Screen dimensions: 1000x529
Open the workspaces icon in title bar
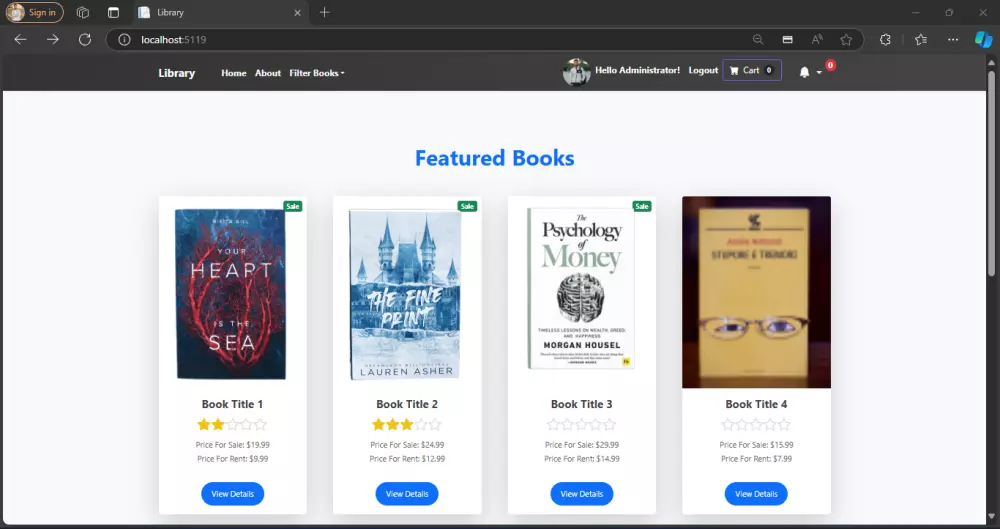point(82,12)
